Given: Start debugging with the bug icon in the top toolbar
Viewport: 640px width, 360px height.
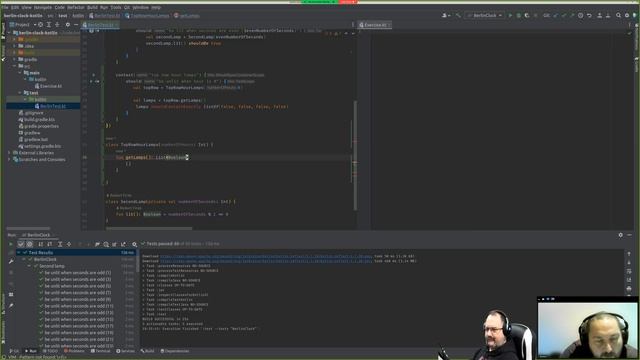Looking at the screenshot, I should pos(519,16).
